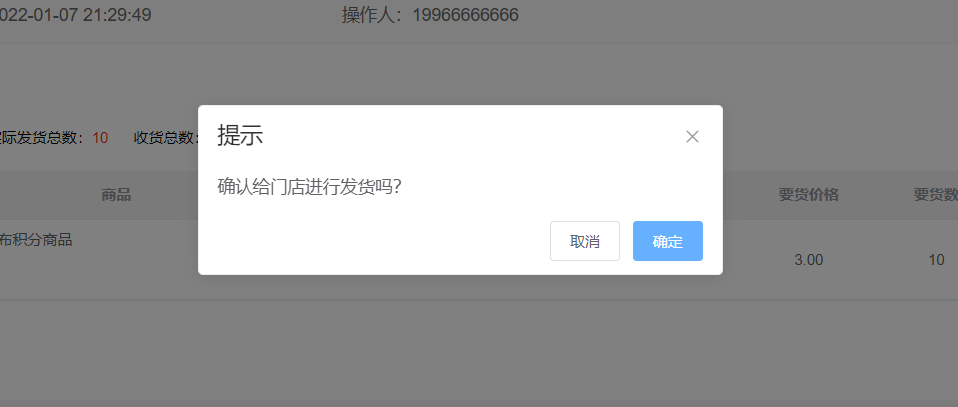958x407 pixels.
Task: Click the 商品 column header
Action: pos(116,195)
